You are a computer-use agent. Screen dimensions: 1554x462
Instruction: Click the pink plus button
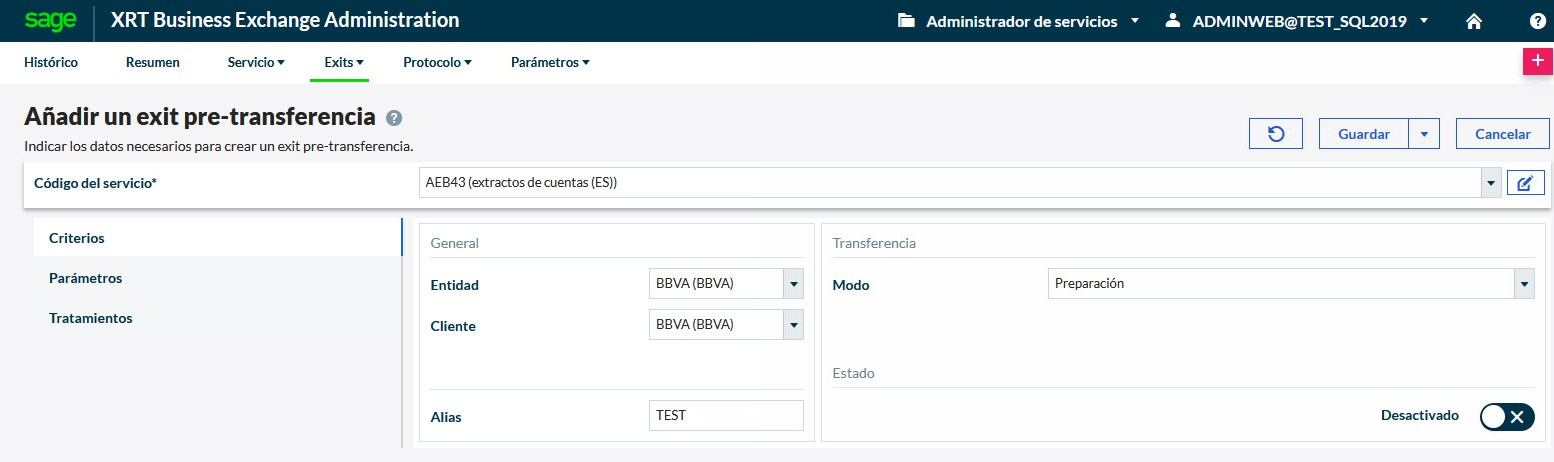1537,61
